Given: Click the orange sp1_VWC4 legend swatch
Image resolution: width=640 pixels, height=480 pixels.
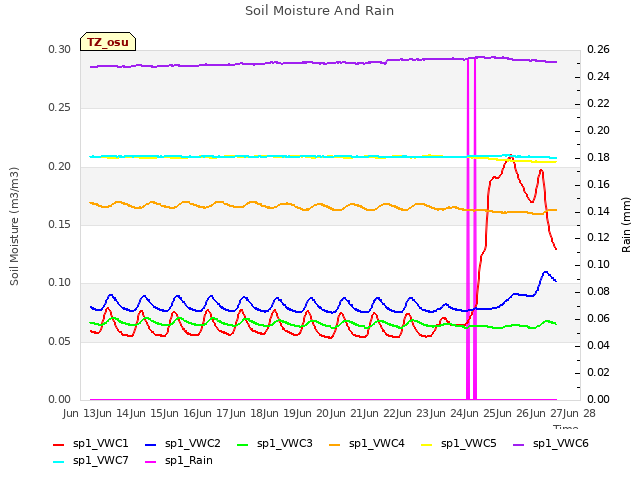Looking at the screenshot, I should pyautogui.click(x=335, y=444).
